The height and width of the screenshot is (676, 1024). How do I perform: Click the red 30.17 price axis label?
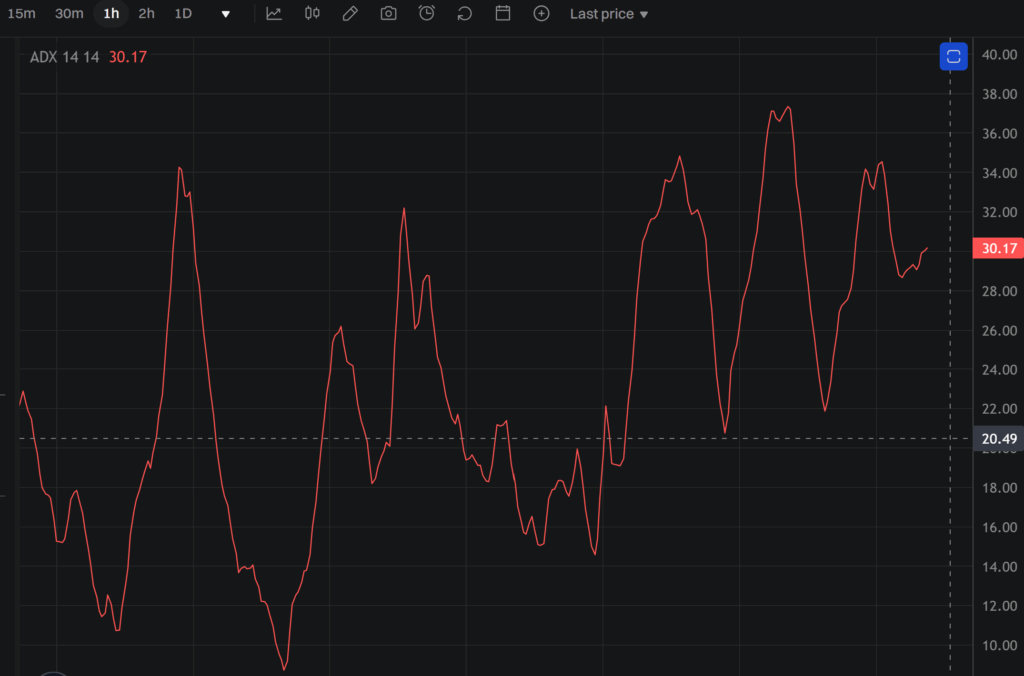point(997,249)
